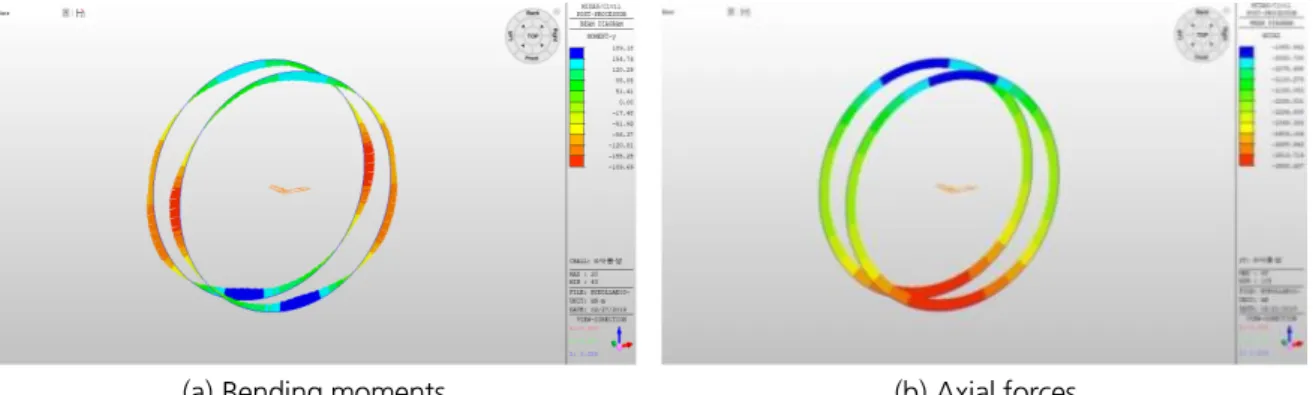Select TOP center of bending moments view cube
The width and height of the screenshot is (1313, 395).
point(532,36)
